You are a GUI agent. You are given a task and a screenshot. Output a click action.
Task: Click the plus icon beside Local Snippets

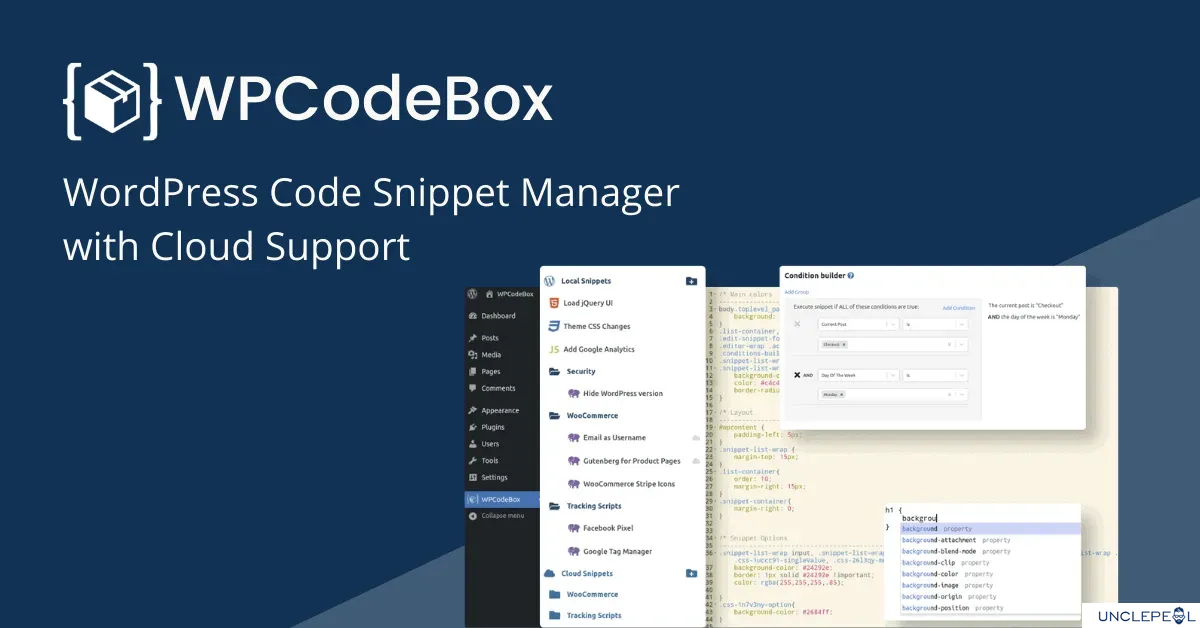tap(690, 281)
